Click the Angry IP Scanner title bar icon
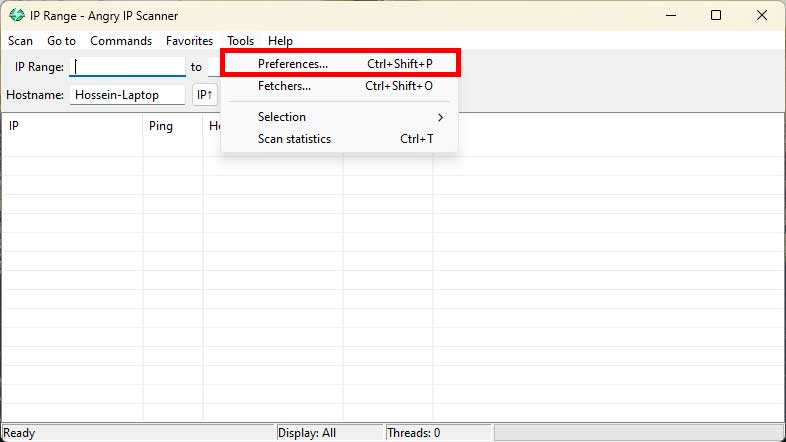786x442 pixels. tap(16, 16)
